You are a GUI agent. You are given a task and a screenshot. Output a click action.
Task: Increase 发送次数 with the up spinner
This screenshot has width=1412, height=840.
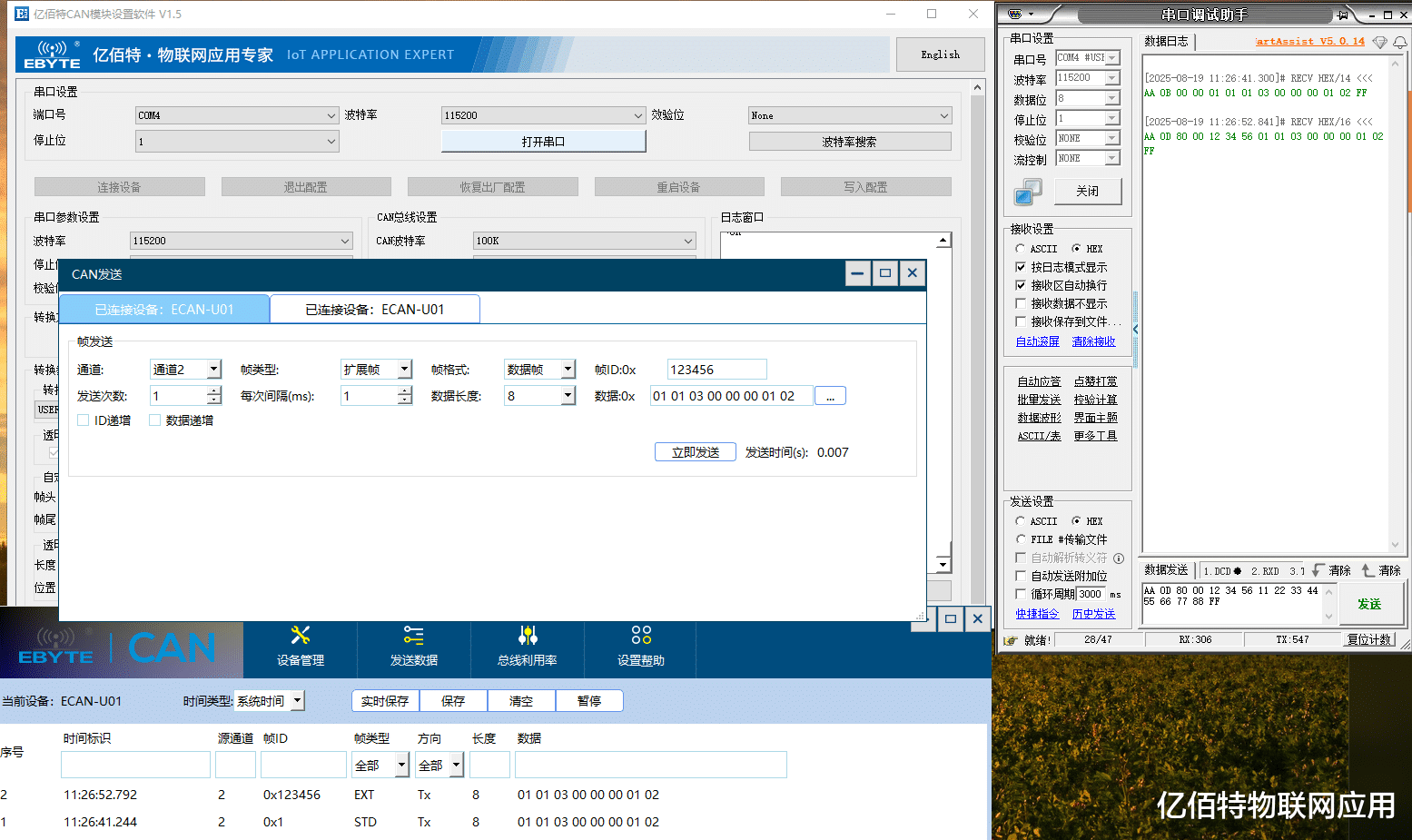(x=214, y=390)
